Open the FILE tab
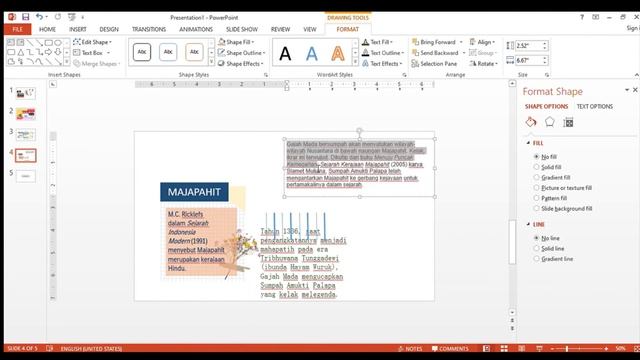This screenshot has width=640, height=360. [x=17, y=29]
